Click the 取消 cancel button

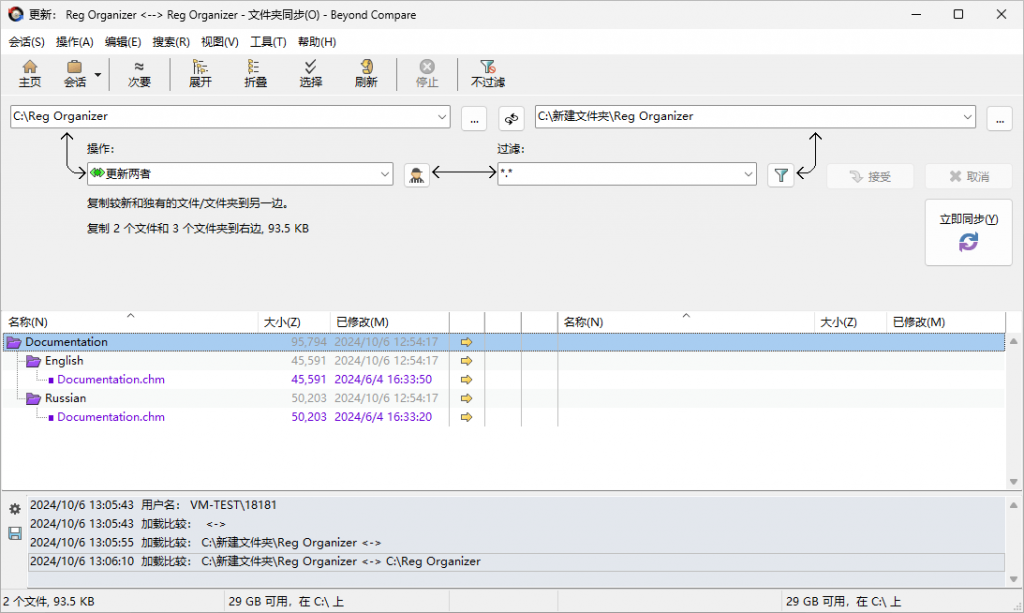[x=969, y=176]
